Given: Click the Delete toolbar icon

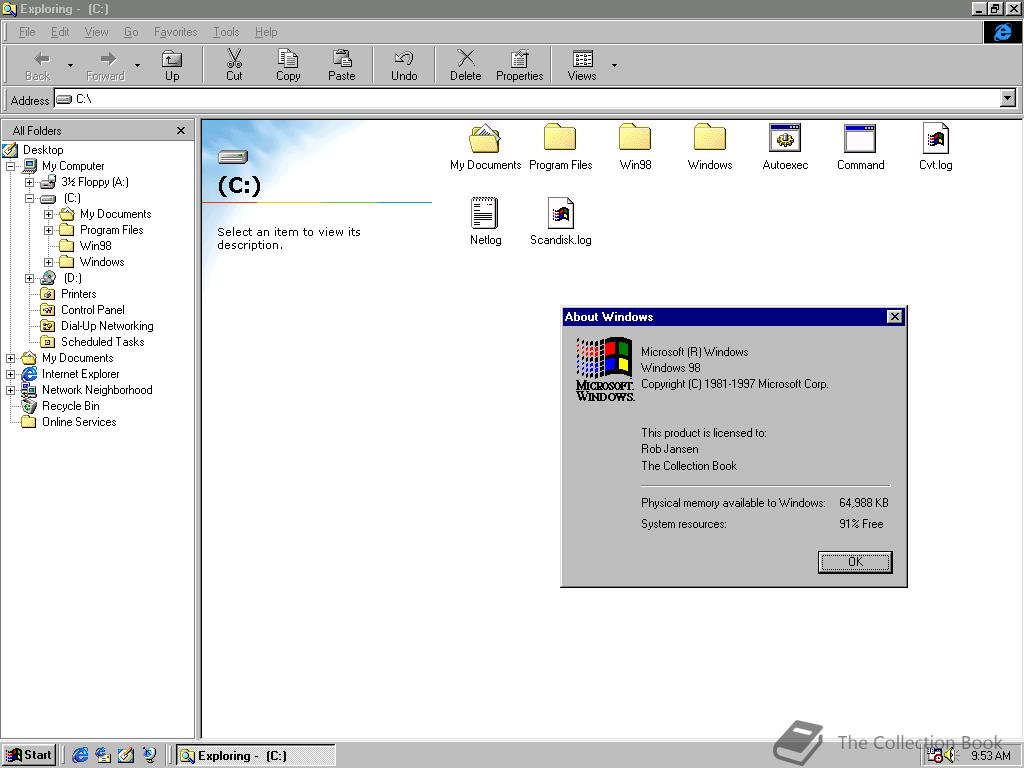Looking at the screenshot, I should 466,58.
